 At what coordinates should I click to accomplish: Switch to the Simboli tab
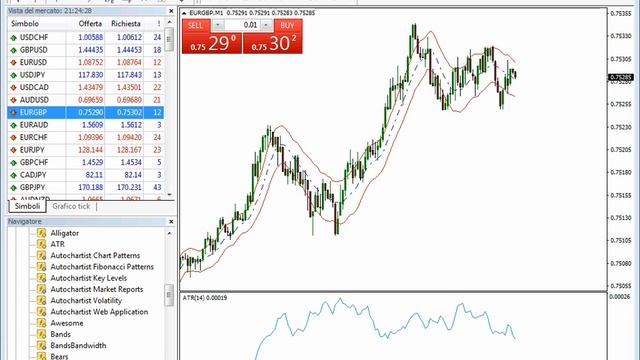[27, 206]
